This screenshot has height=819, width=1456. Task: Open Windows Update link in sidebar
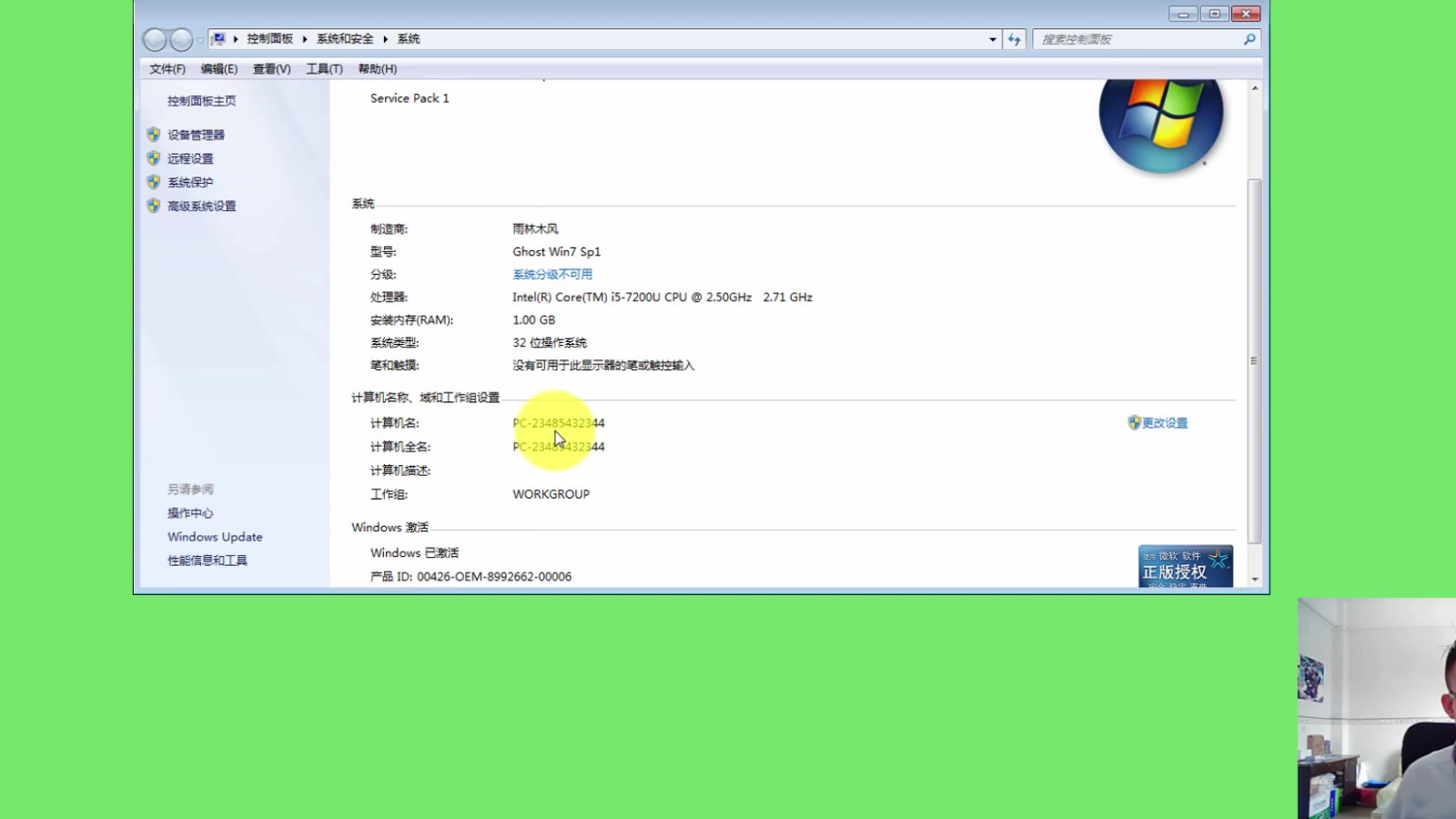(215, 537)
